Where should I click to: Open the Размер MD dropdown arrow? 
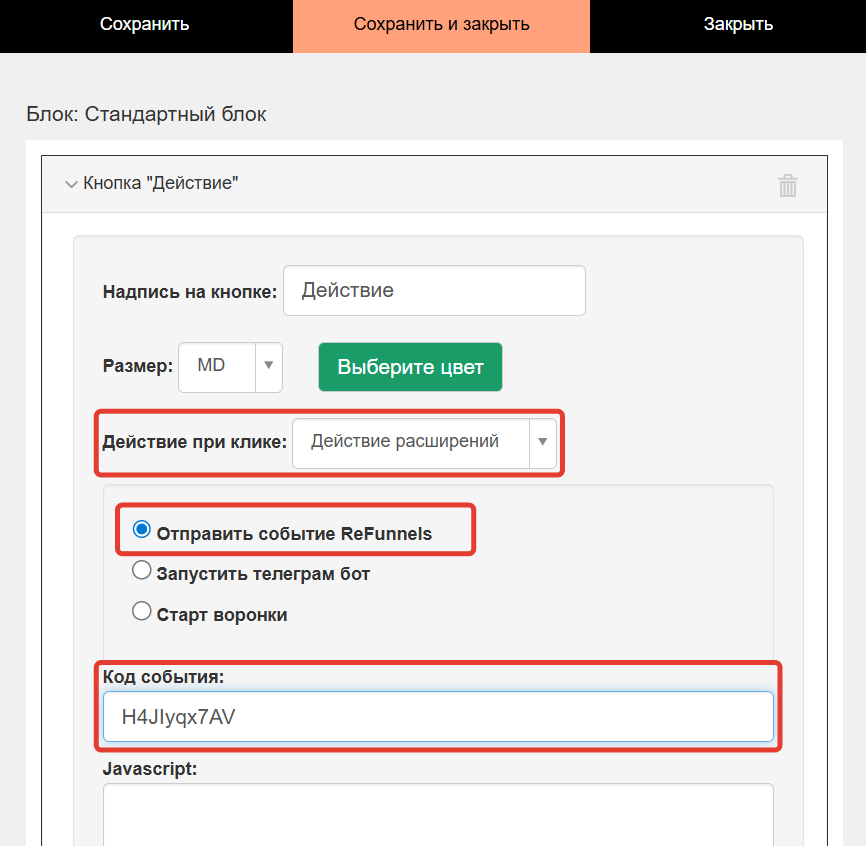tap(268, 366)
